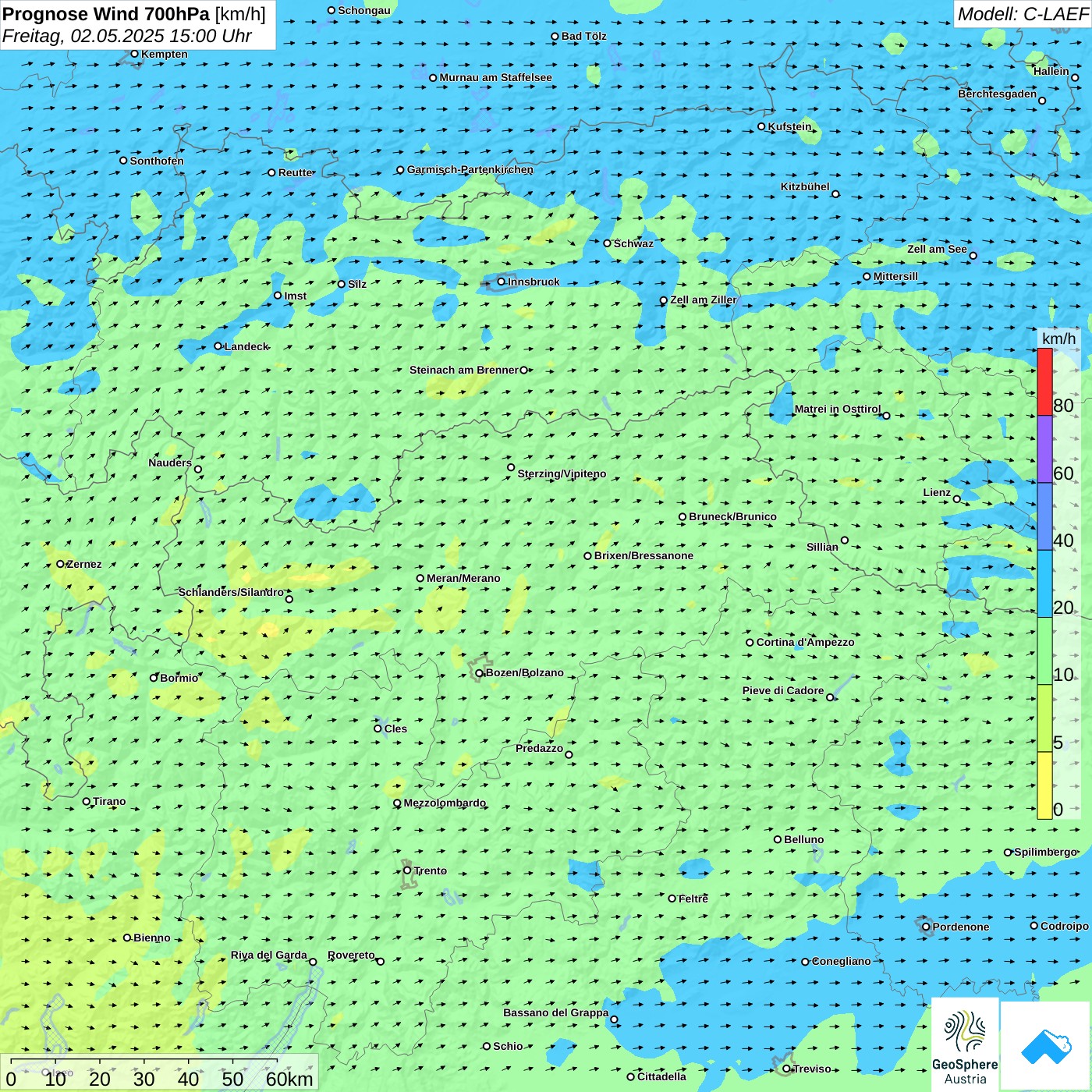The height and width of the screenshot is (1092, 1092).
Task: Click the Feltre city label
Action: [x=693, y=899]
